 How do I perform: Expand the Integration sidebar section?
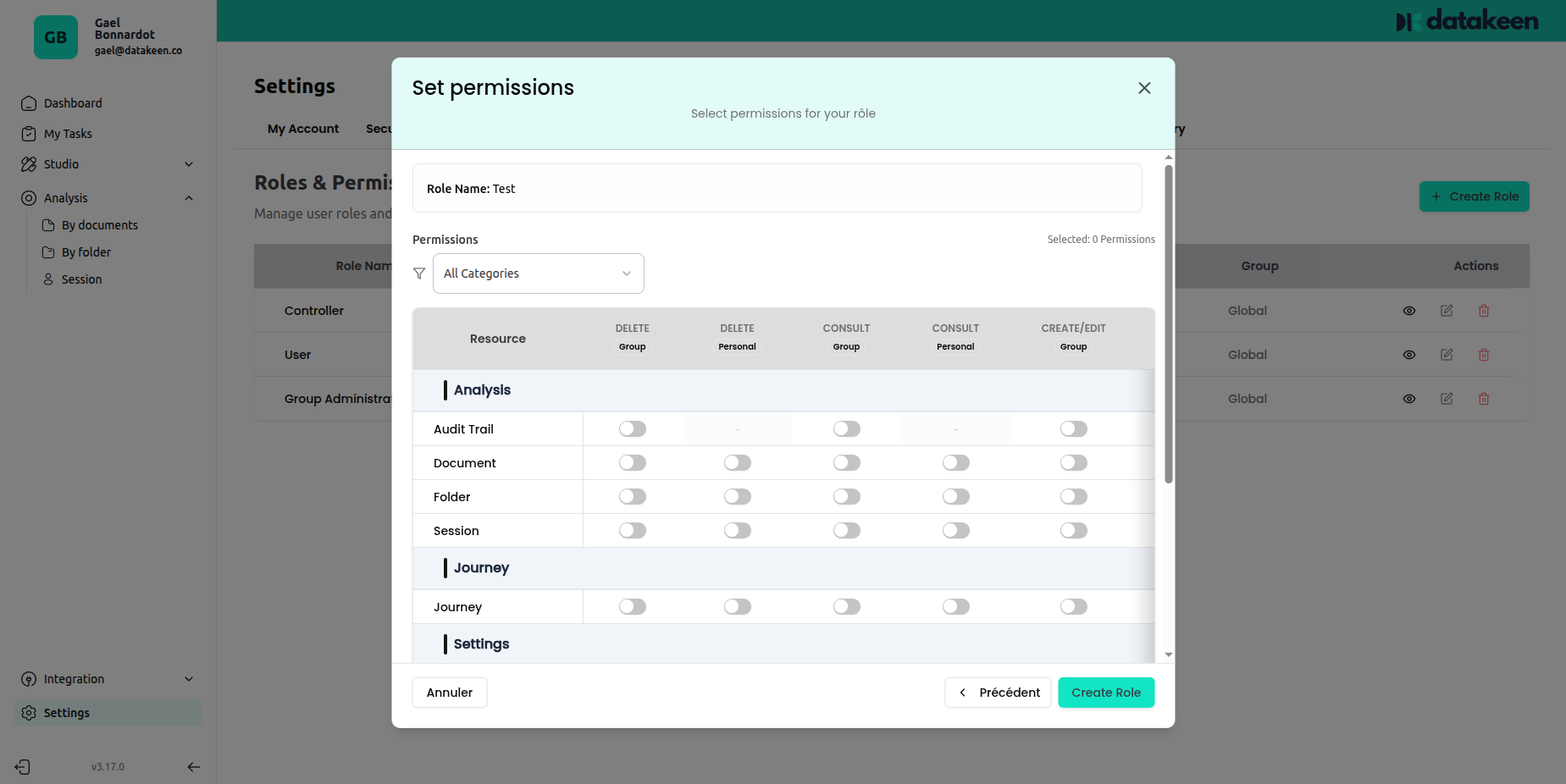coord(188,678)
